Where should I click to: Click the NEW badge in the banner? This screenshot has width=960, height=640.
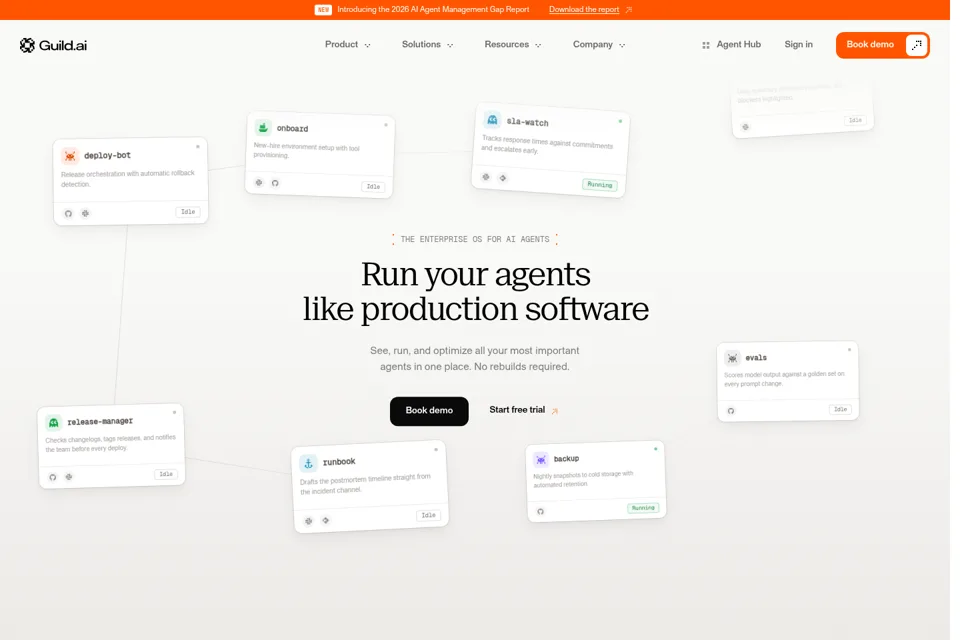(323, 10)
